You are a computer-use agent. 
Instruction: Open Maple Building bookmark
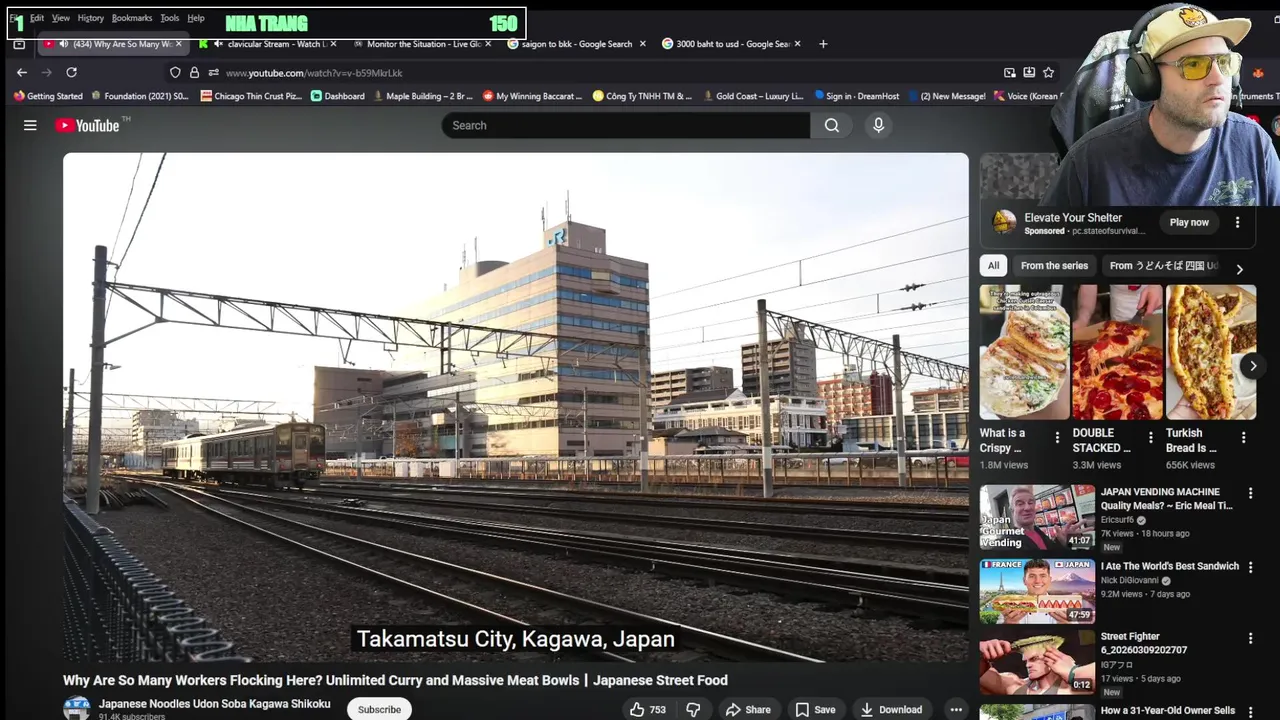[x=423, y=96]
